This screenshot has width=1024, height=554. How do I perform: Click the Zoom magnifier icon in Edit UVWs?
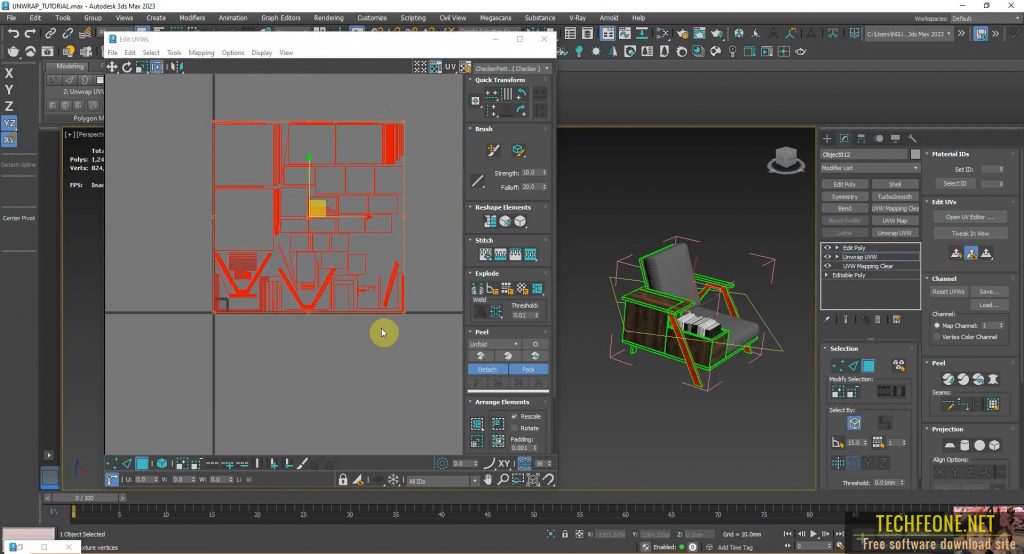click(x=503, y=480)
